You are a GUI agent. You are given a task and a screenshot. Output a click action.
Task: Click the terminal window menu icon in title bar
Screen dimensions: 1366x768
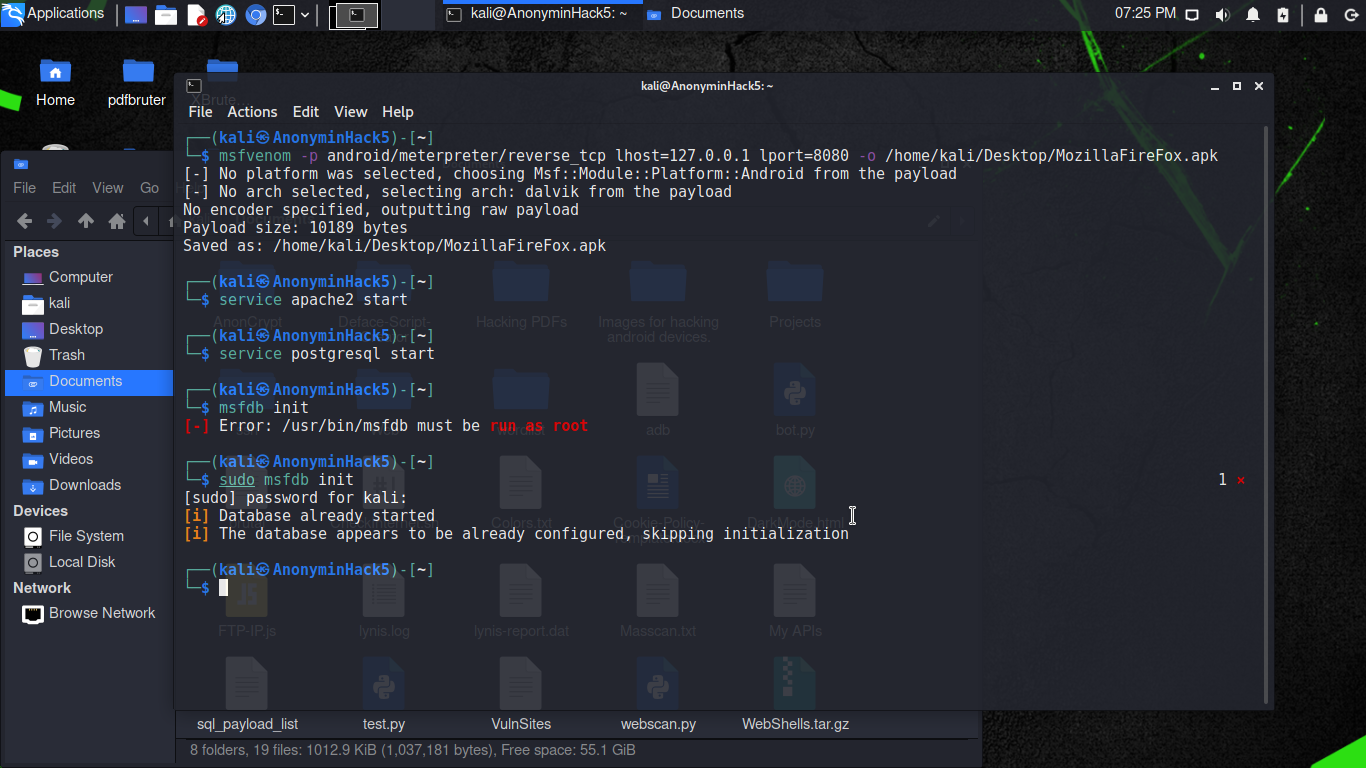click(194, 86)
